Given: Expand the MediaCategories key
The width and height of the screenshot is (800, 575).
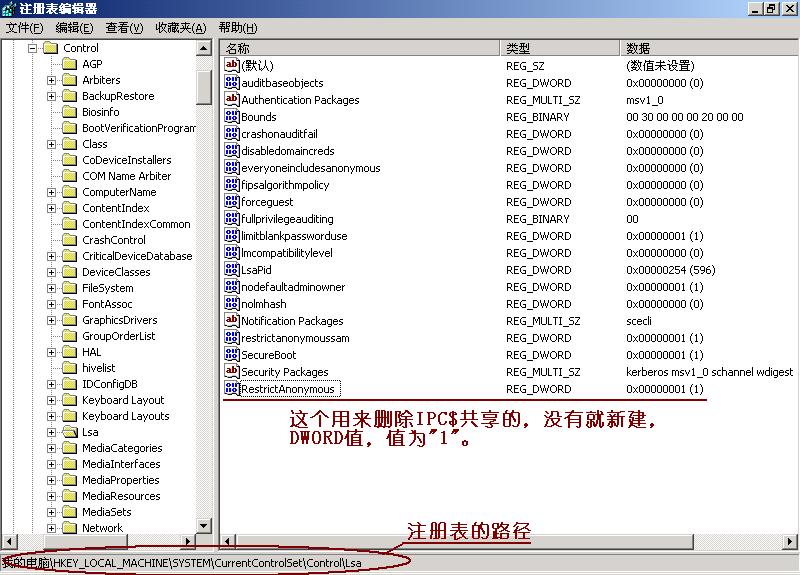Looking at the screenshot, I should 52,448.
